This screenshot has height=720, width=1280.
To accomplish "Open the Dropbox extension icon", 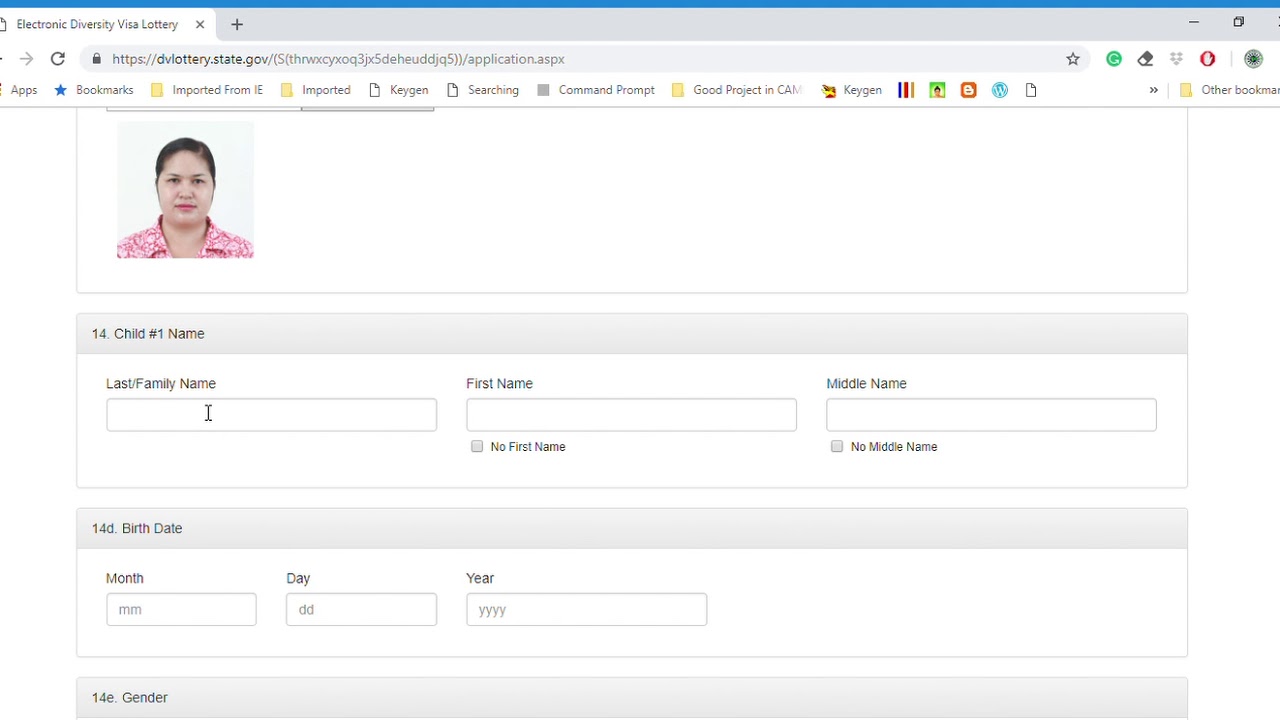I will tap(1176, 59).
